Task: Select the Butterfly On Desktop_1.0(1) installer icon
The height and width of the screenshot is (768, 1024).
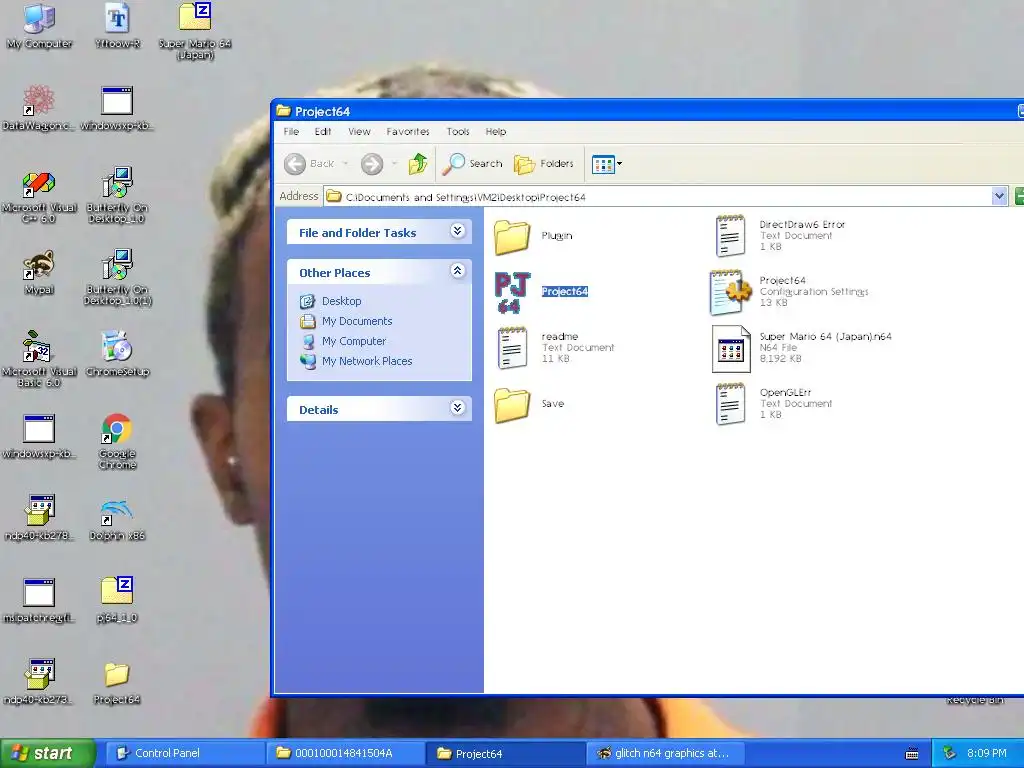Action: tap(118, 278)
